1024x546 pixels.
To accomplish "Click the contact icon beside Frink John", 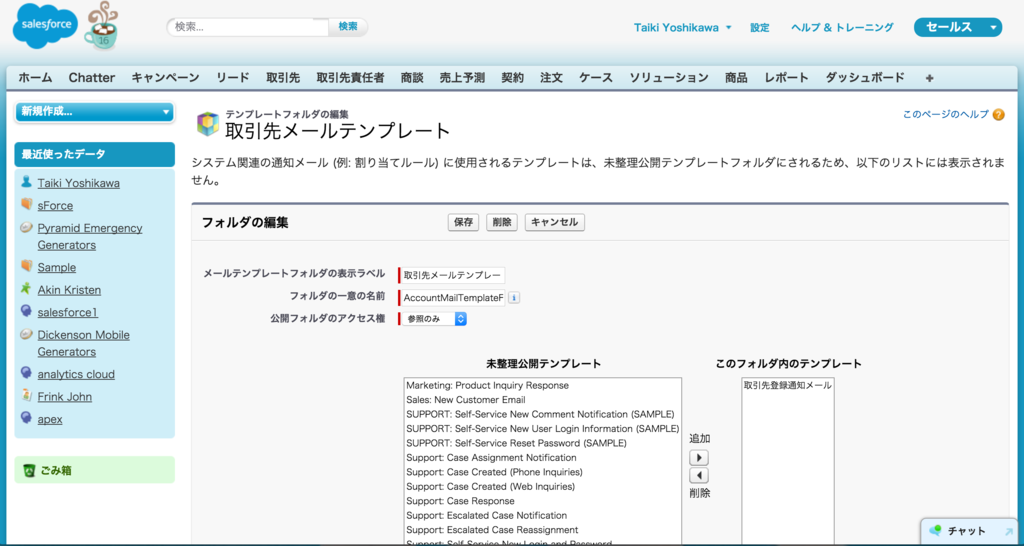I will click(x=26, y=394).
